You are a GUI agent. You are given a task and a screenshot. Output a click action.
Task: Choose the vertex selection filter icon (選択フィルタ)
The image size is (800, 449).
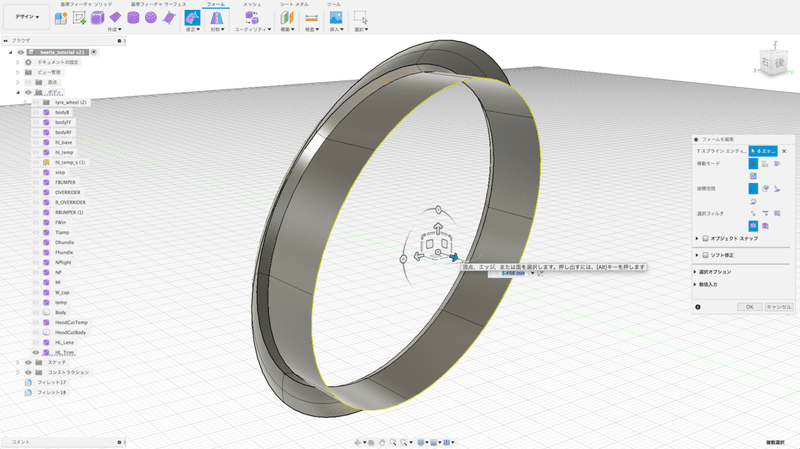(x=753, y=213)
